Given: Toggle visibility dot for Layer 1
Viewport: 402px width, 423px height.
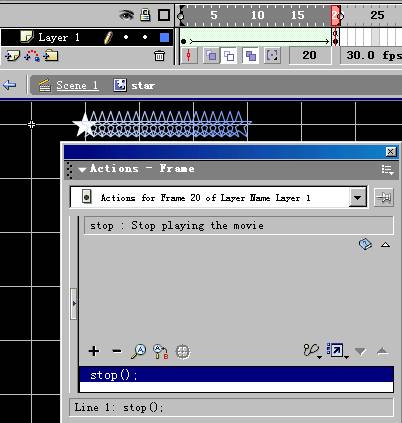Looking at the screenshot, I should (x=126, y=37).
